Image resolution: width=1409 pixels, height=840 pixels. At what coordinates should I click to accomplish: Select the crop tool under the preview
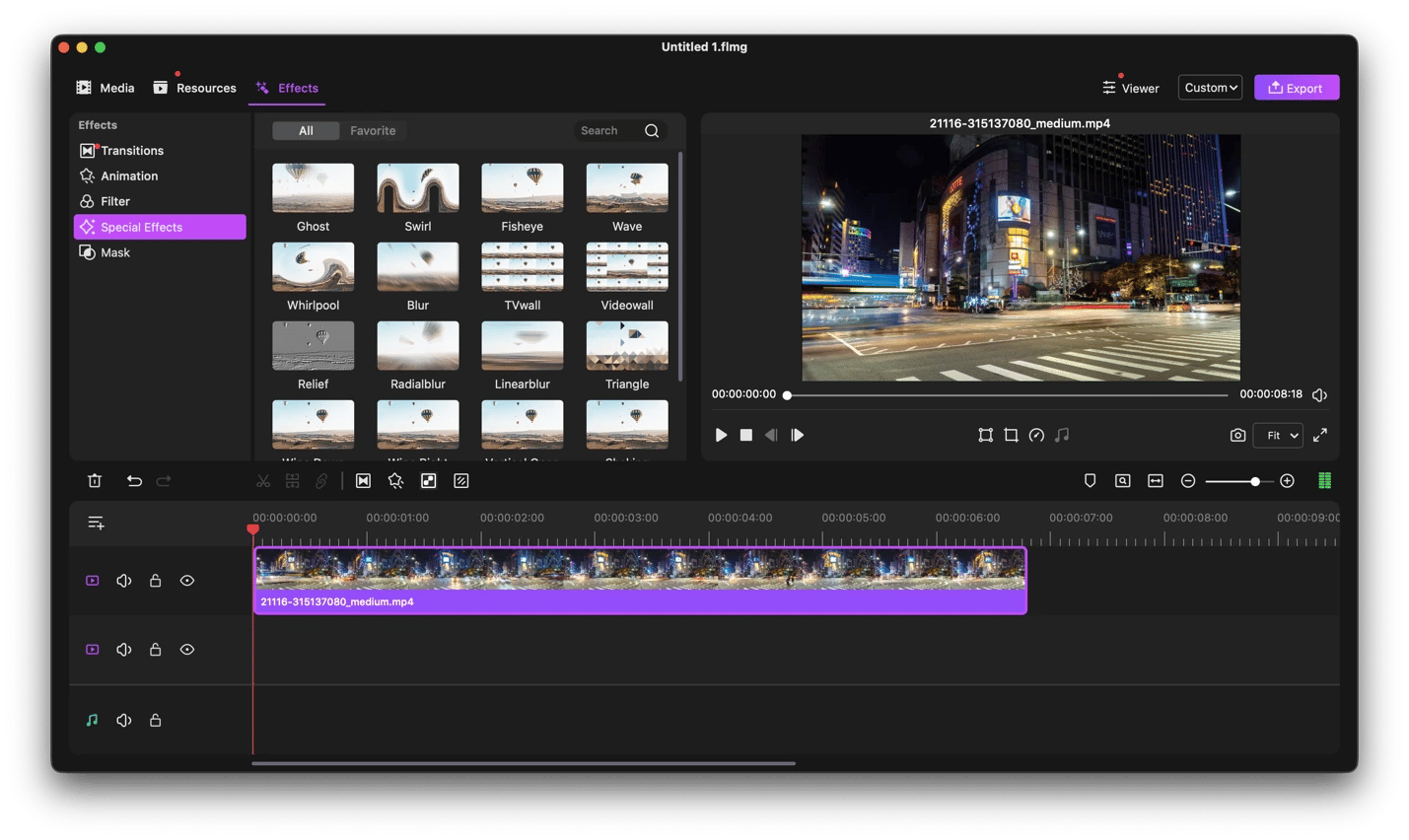1011,435
